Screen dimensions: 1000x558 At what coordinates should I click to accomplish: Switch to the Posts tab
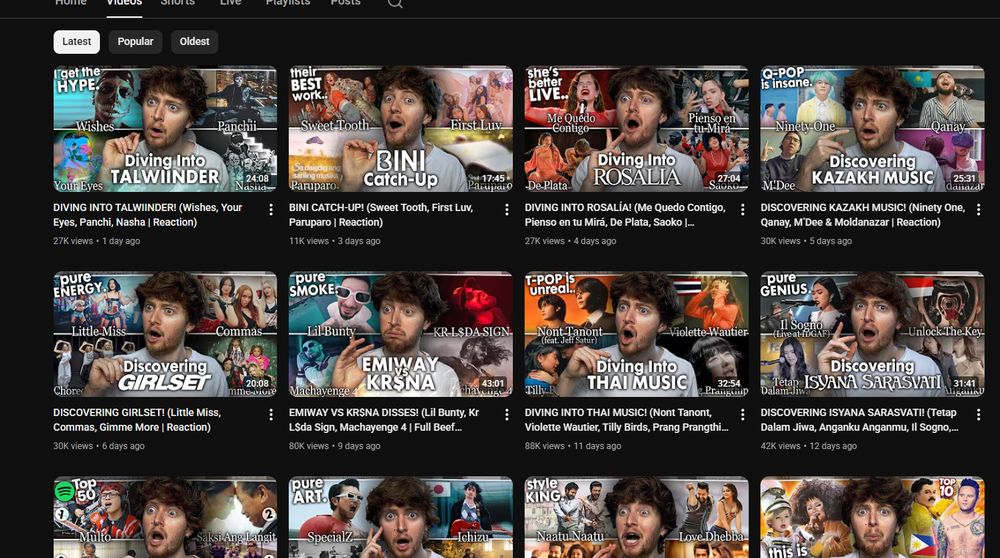pos(345,3)
